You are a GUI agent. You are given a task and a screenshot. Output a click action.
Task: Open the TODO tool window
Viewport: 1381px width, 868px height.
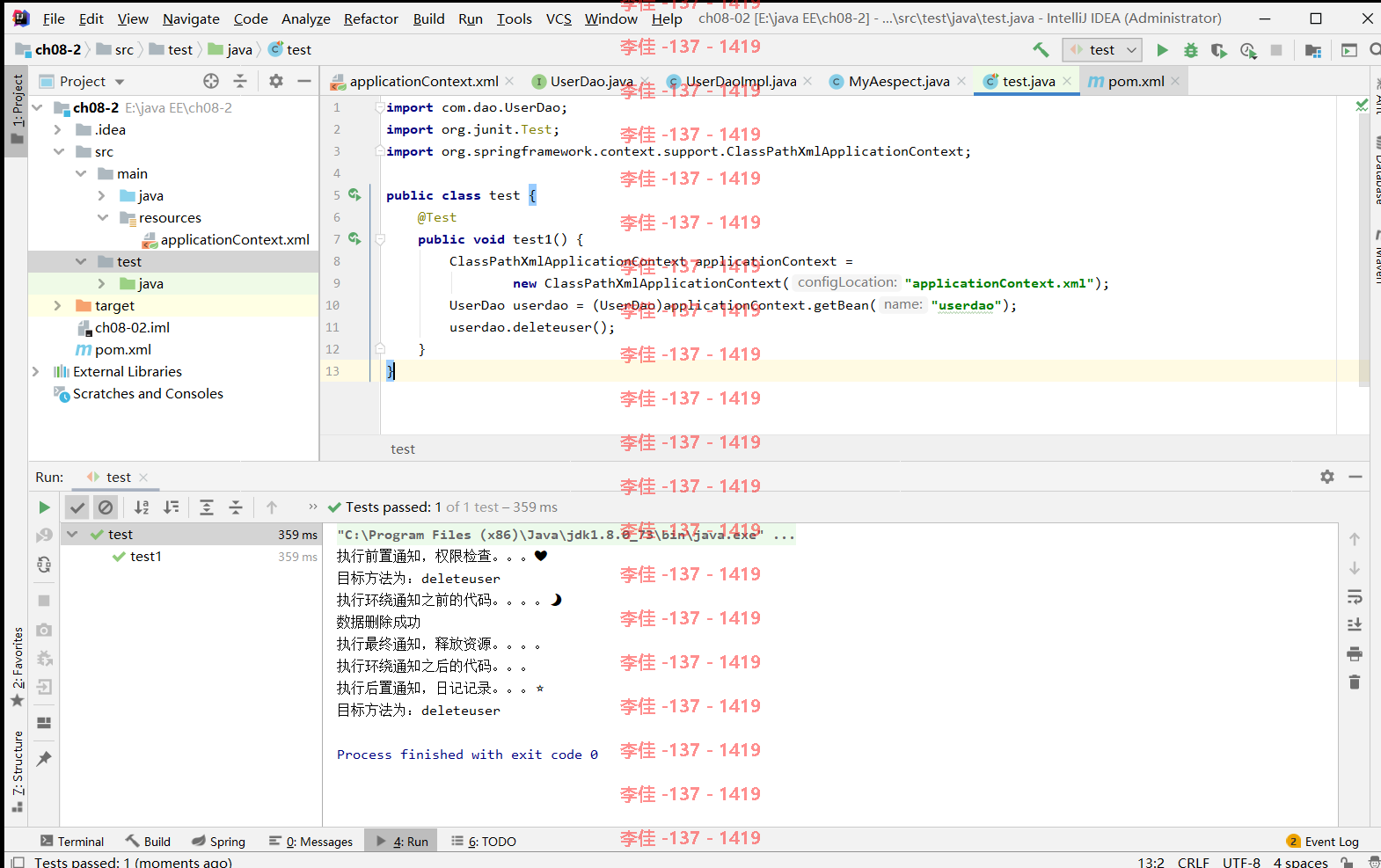484,842
